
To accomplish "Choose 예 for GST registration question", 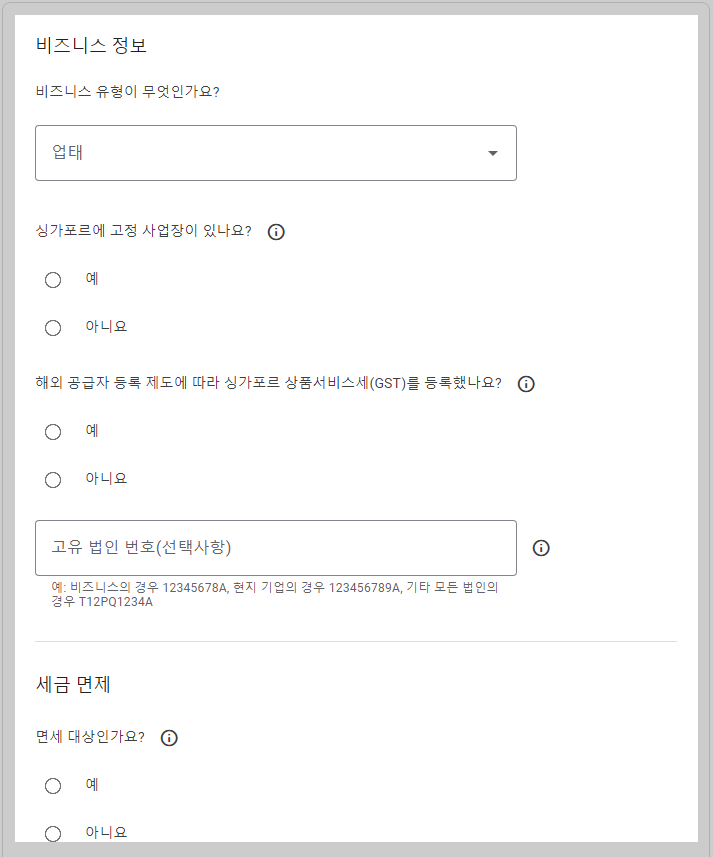I will click(53, 431).
